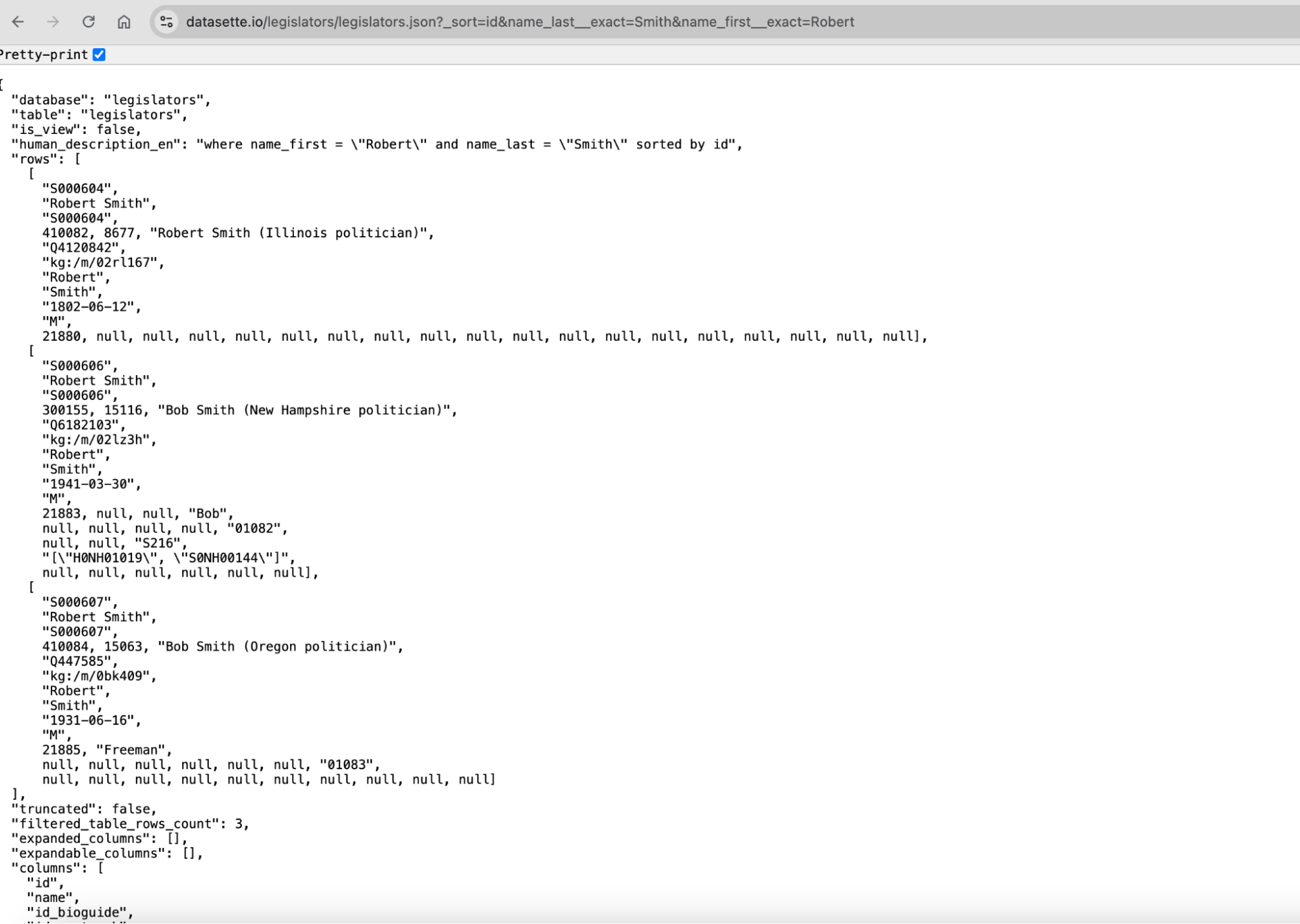This screenshot has width=1300, height=924.
Task: Click the "filtered_table_rows_count" key
Action: click(116, 824)
